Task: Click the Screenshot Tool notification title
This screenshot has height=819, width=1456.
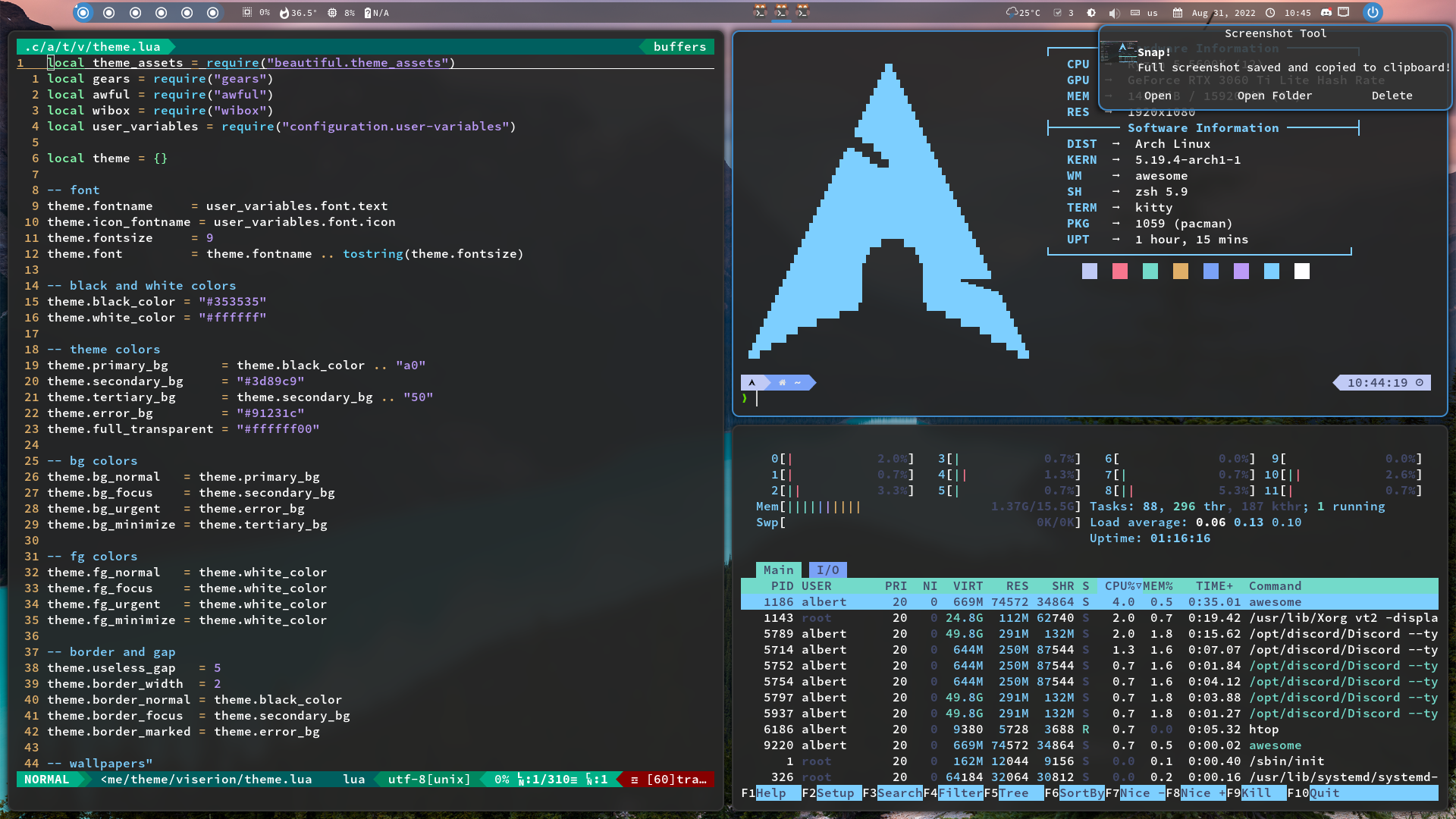Action: 1276,33
